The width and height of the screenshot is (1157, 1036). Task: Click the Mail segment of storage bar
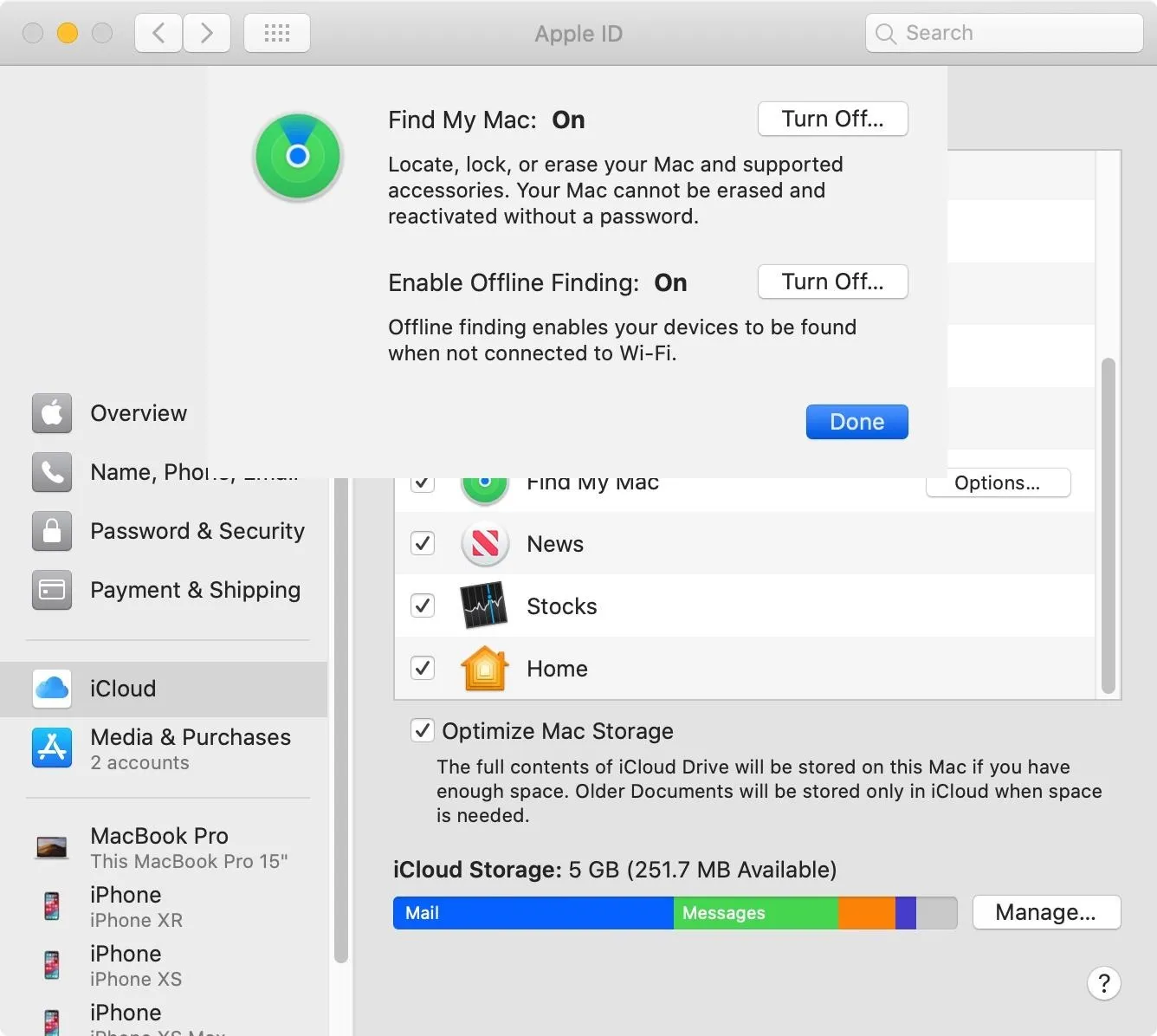(x=533, y=913)
